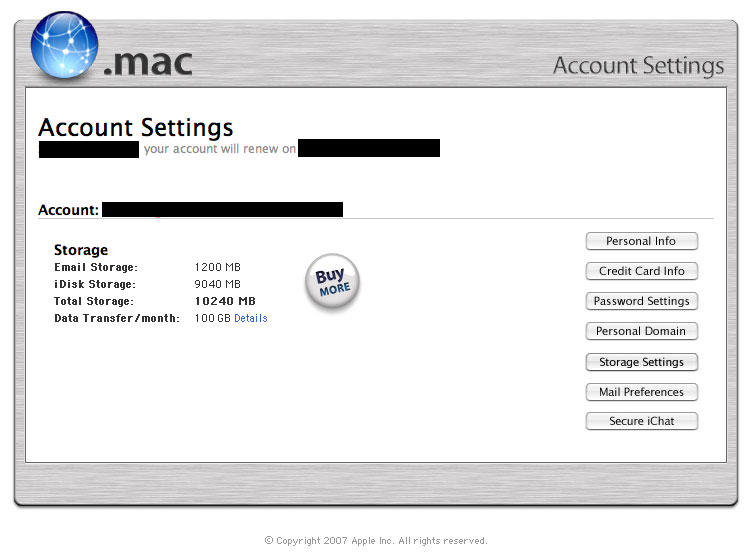Click the round Buy More button
Viewport: 753px width, 556px height.
point(332,282)
